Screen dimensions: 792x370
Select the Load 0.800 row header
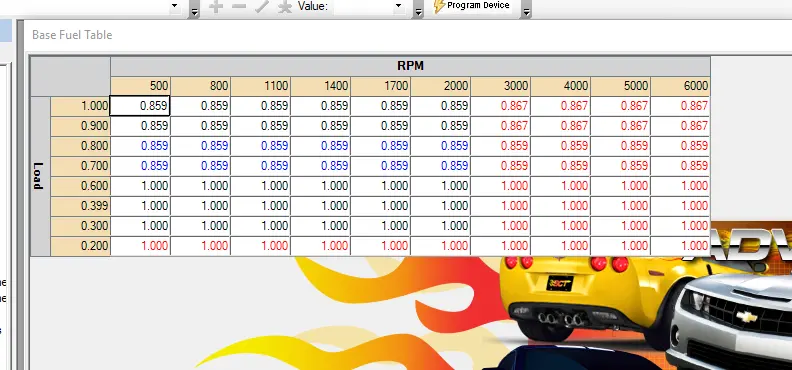tap(80, 146)
